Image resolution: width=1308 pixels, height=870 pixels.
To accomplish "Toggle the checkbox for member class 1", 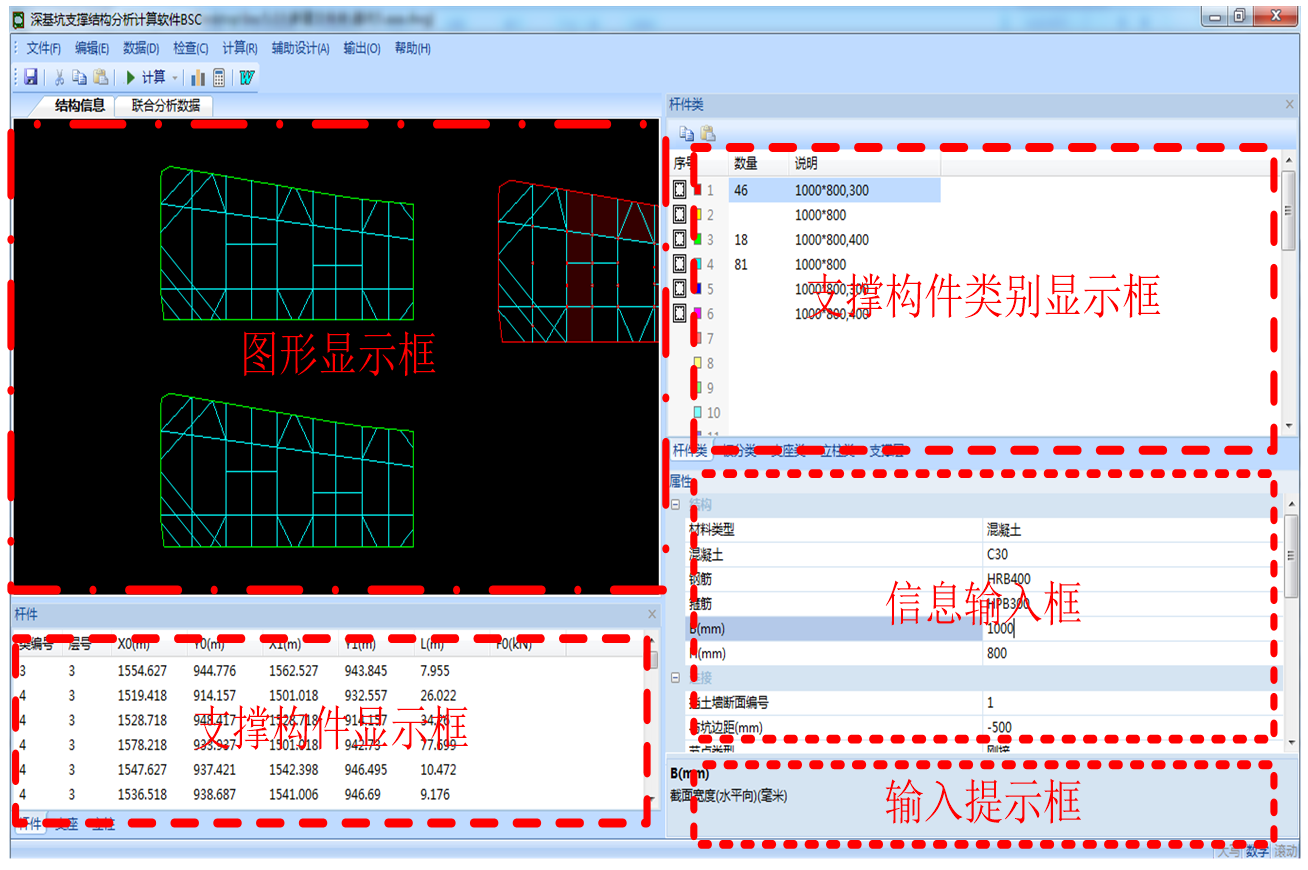I will [680, 190].
